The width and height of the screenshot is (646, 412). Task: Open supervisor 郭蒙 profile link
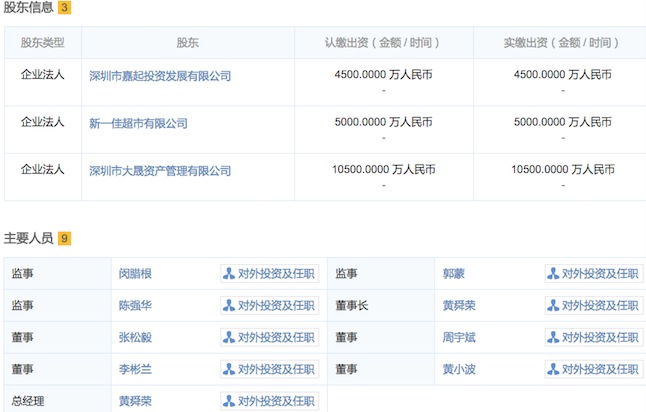coord(453,273)
